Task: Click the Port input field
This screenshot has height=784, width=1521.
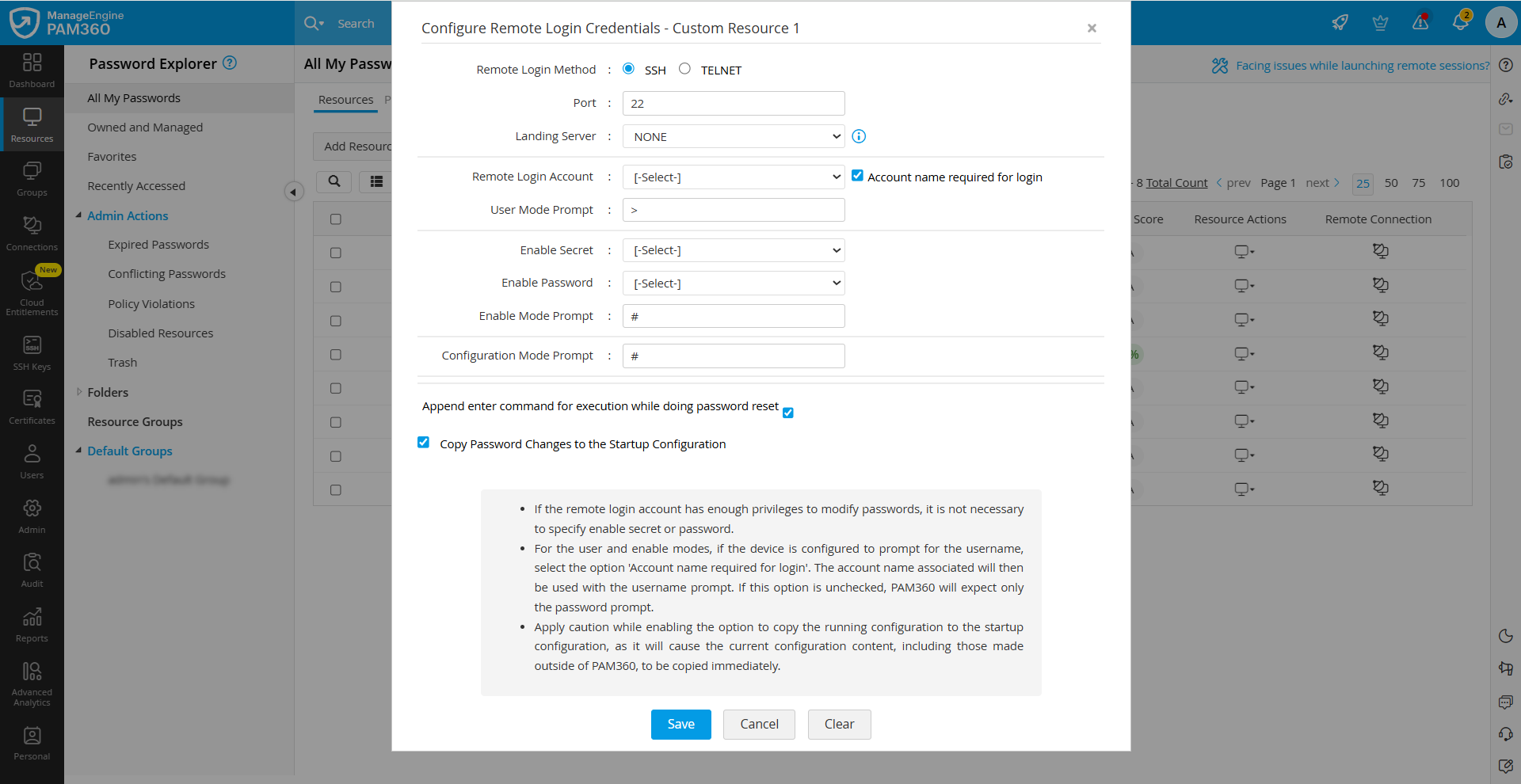Action: point(734,103)
